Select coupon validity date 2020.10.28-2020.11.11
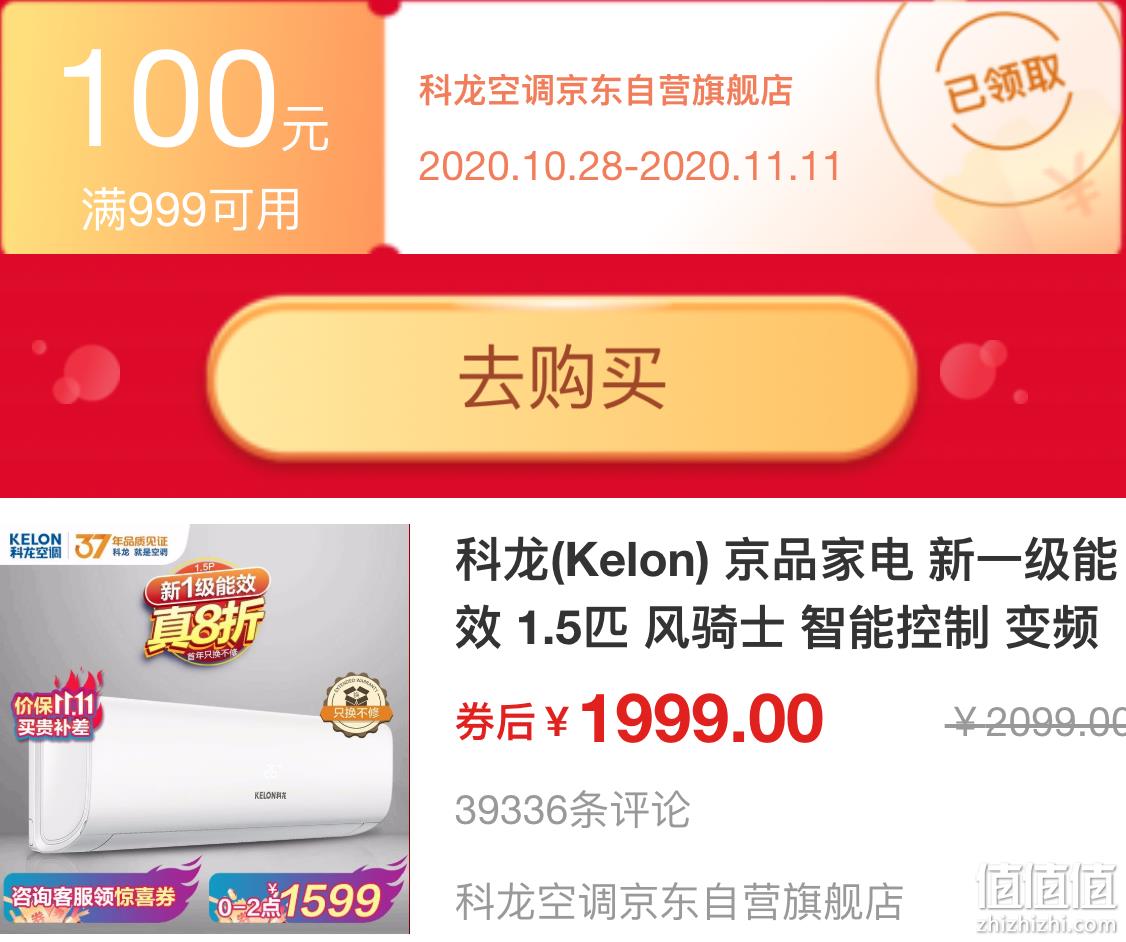This screenshot has height=942, width=1126. click(x=629, y=167)
